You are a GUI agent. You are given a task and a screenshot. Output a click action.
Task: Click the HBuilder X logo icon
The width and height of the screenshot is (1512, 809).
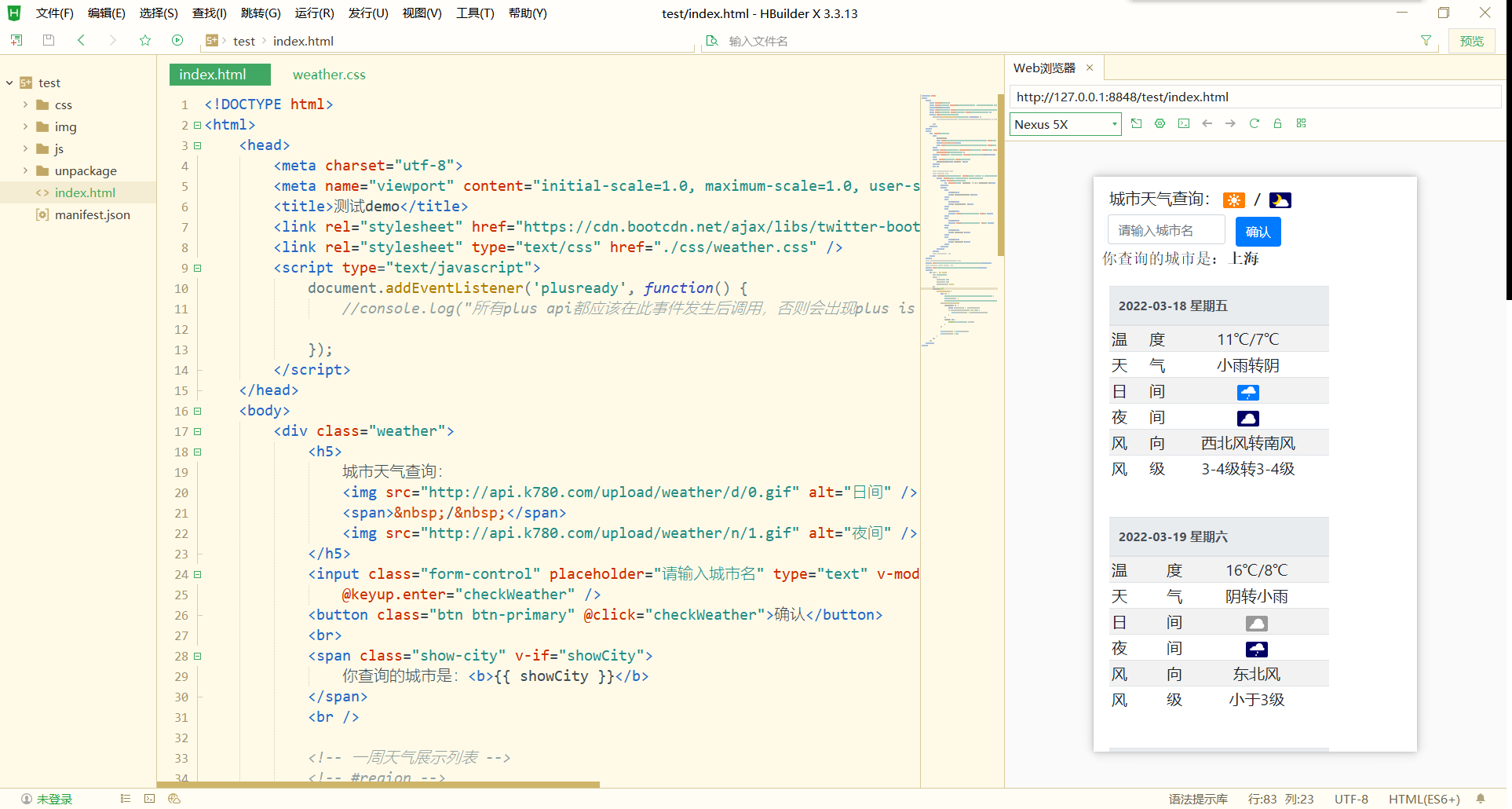pos(14,13)
